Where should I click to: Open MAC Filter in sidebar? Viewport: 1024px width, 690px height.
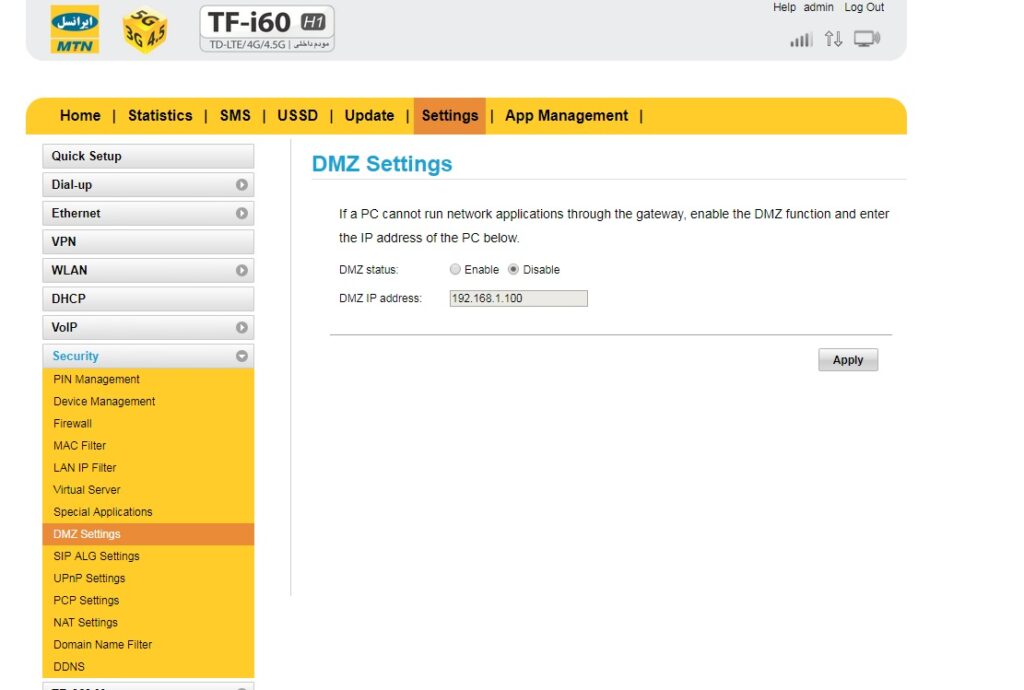[x=80, y=446]
